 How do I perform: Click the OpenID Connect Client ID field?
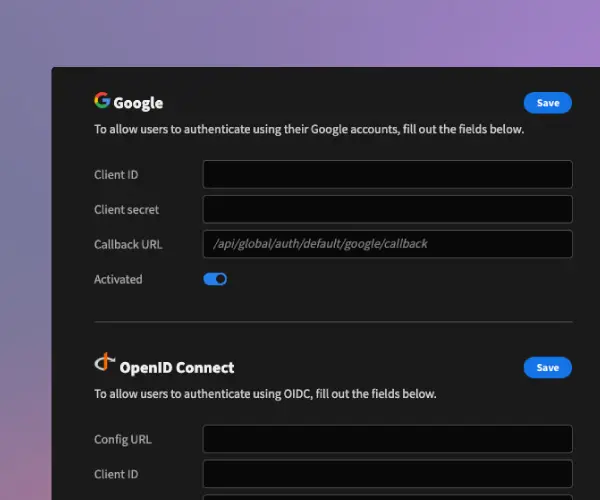click(x=387, y=474)
